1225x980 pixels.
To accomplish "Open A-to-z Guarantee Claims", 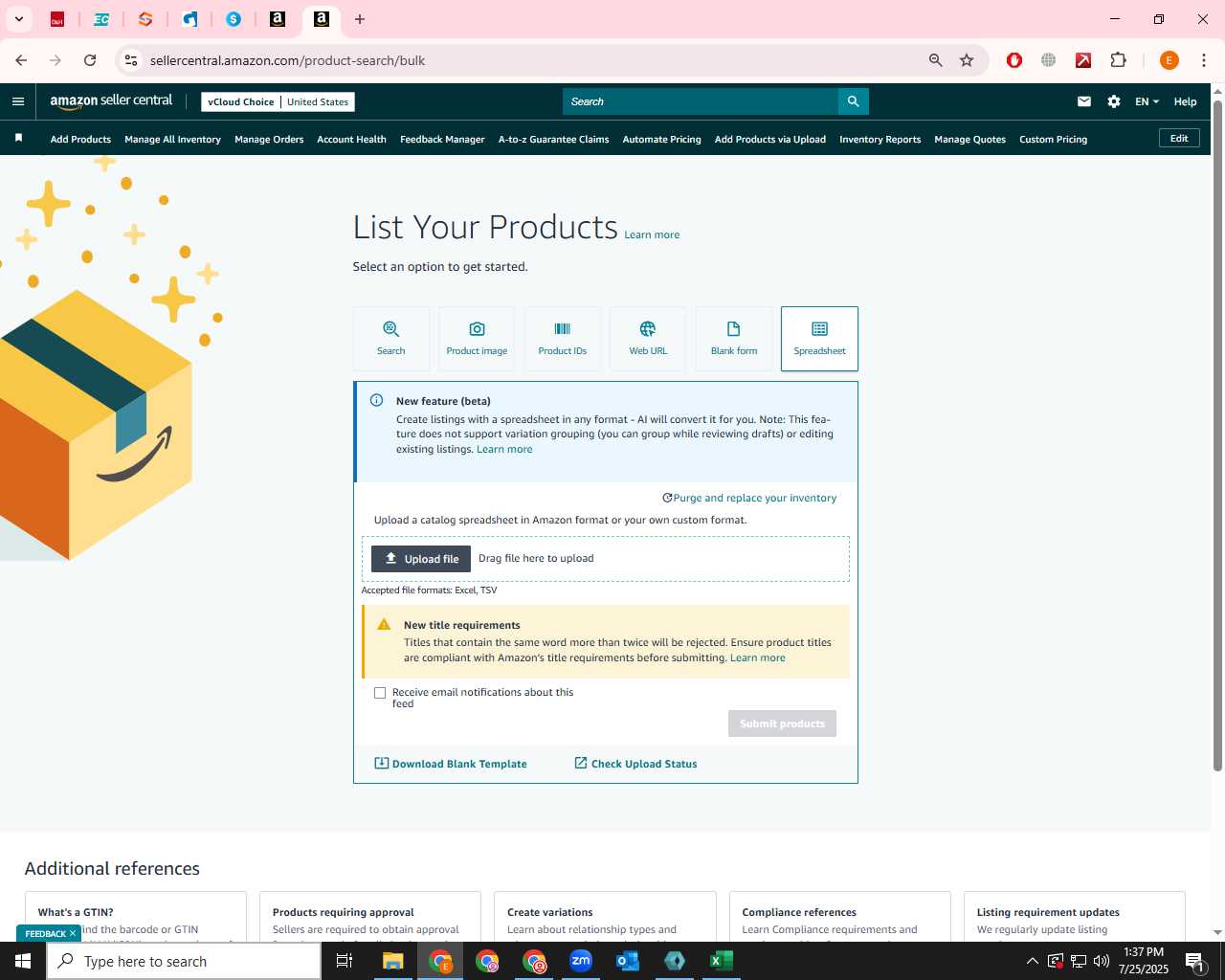I will pos(553,140).
